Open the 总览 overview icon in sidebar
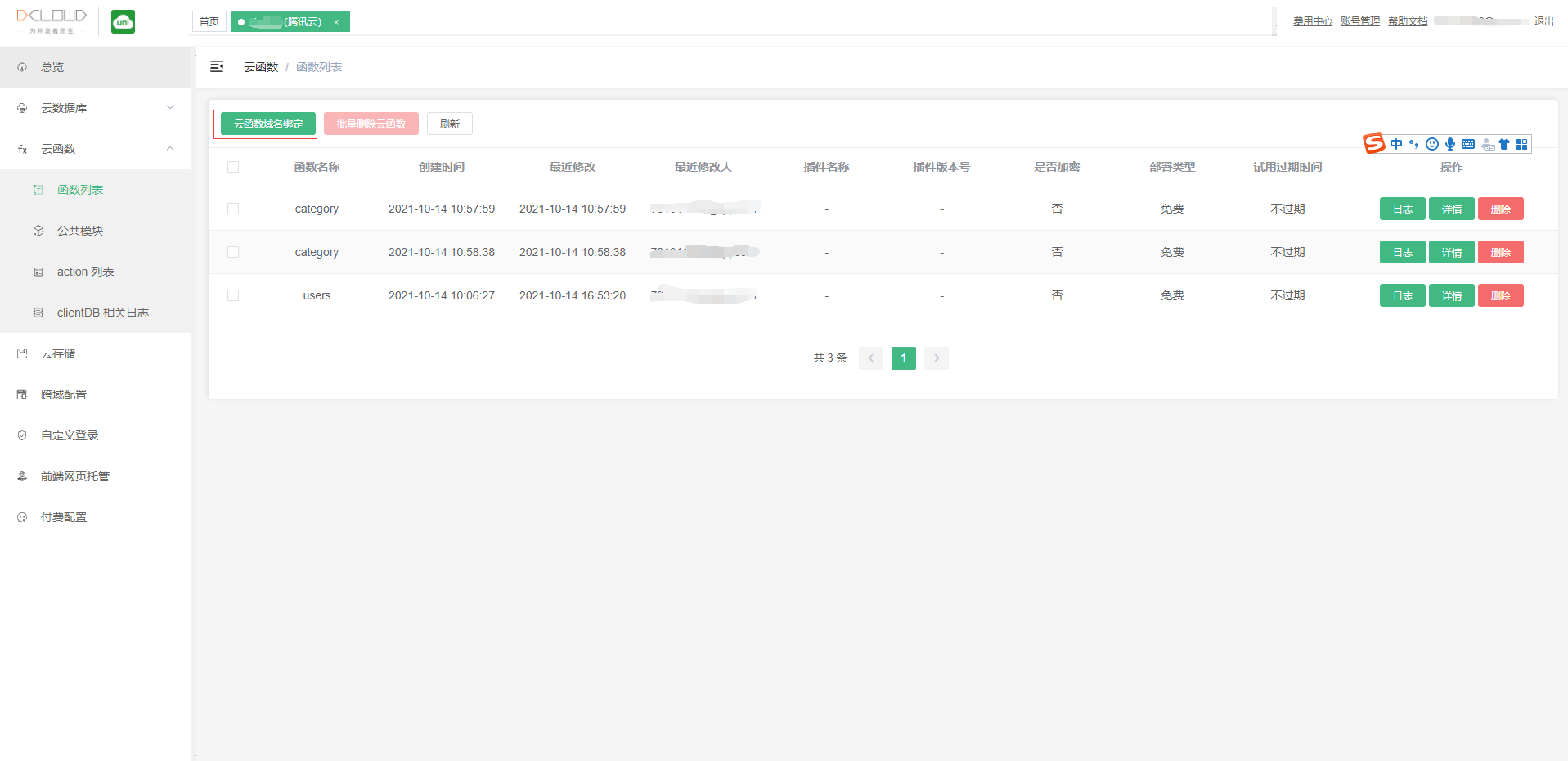This screenshot has height=761, width=1568. coord(22,66)
